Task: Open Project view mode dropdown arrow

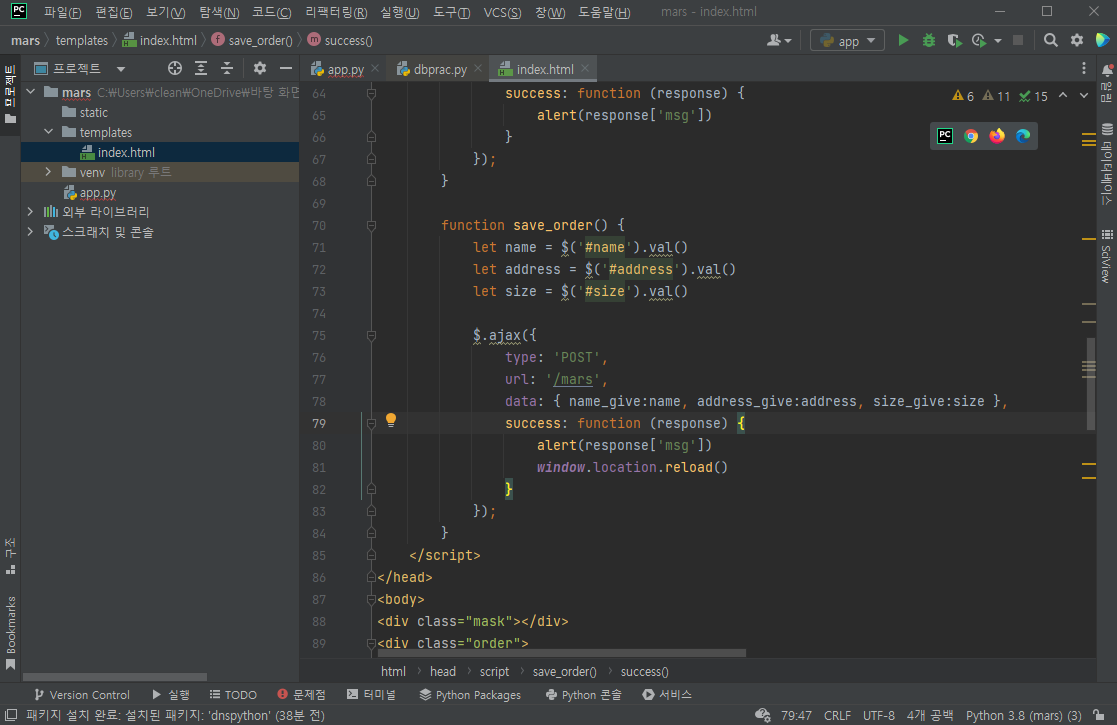Action: click(120, 69)
